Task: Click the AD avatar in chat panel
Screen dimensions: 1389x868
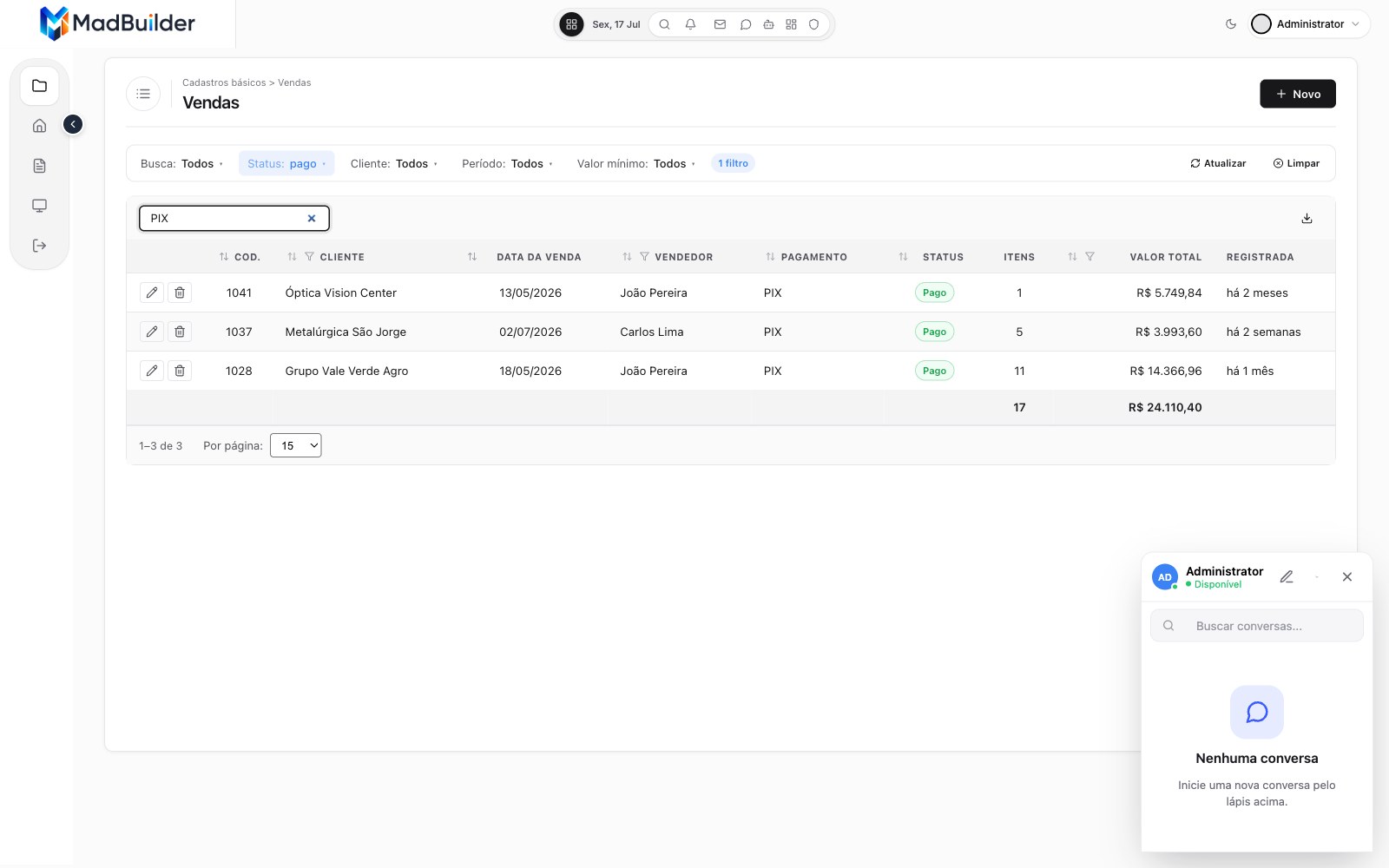Action: [1165, 577]
